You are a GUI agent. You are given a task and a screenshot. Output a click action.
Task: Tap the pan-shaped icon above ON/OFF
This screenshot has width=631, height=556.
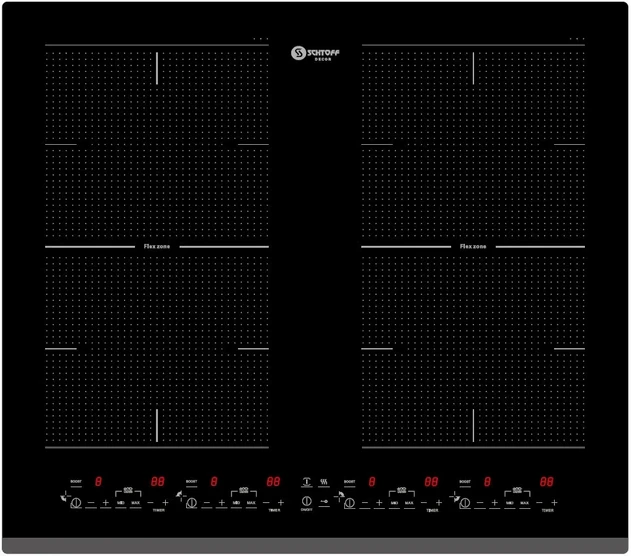307,482
